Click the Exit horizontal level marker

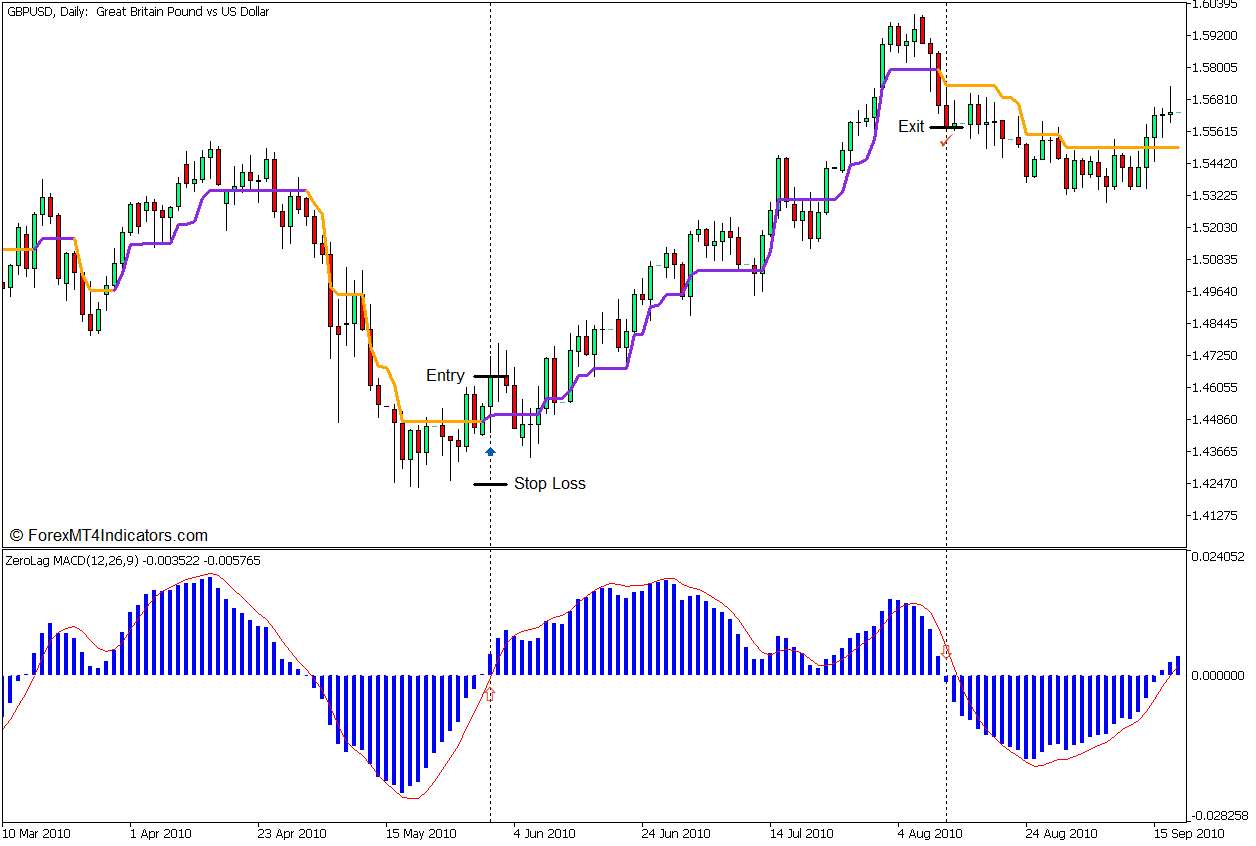[x=944, y=127]
